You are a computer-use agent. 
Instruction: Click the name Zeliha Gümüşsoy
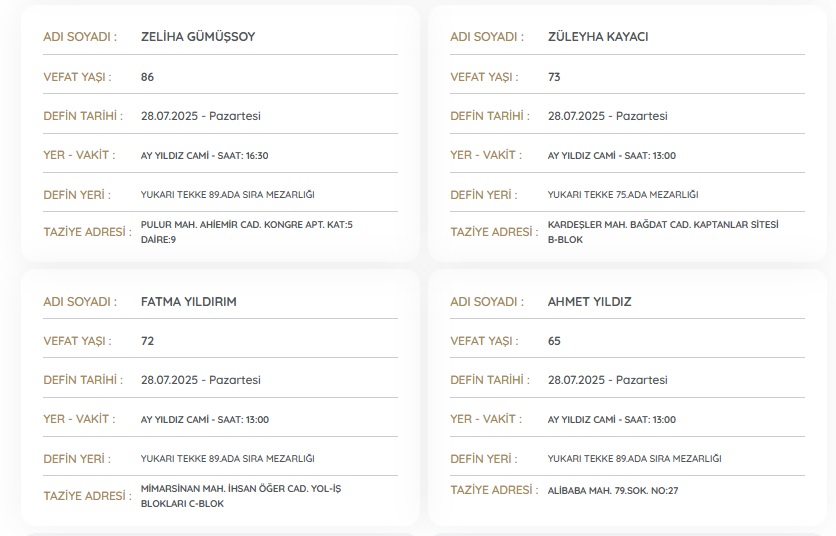point(198,37)
